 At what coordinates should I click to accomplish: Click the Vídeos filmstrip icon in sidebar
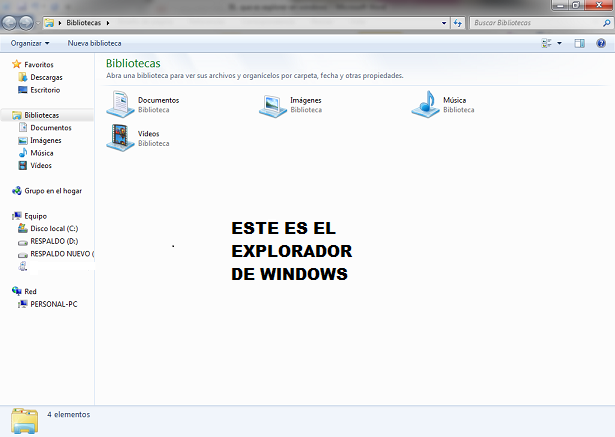point(23,165)
